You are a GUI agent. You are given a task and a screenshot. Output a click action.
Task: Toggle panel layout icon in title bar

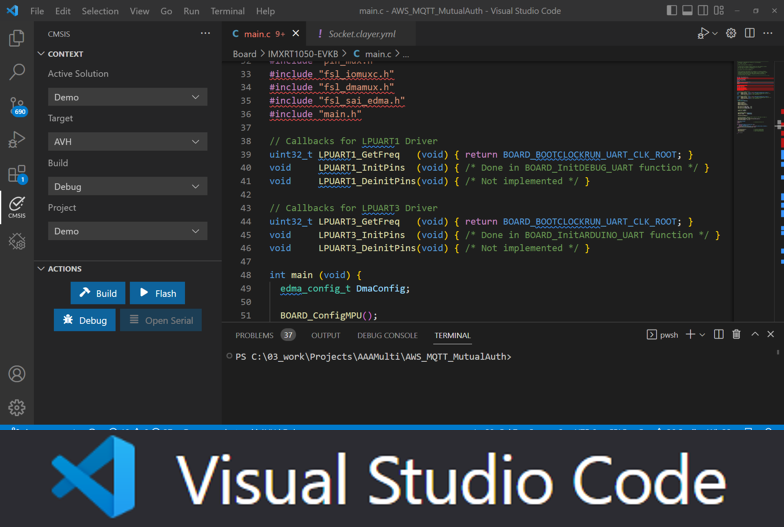pos(687,10)
